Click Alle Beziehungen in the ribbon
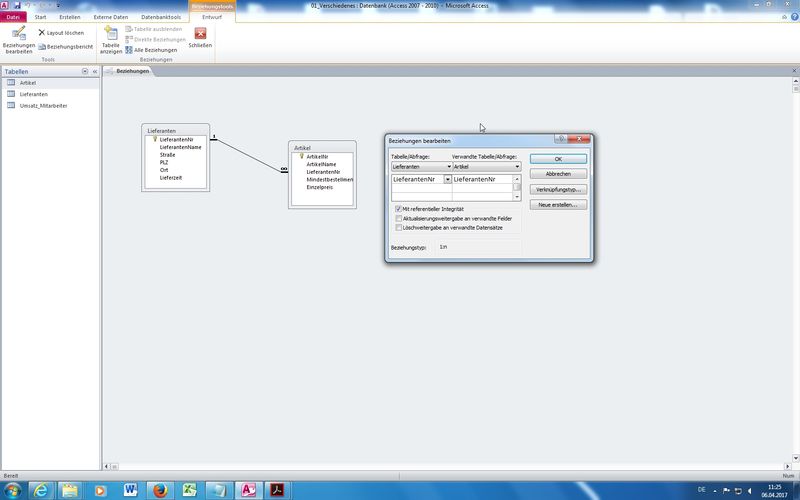This screenshot has height=500, width=800. click(152, 50)
